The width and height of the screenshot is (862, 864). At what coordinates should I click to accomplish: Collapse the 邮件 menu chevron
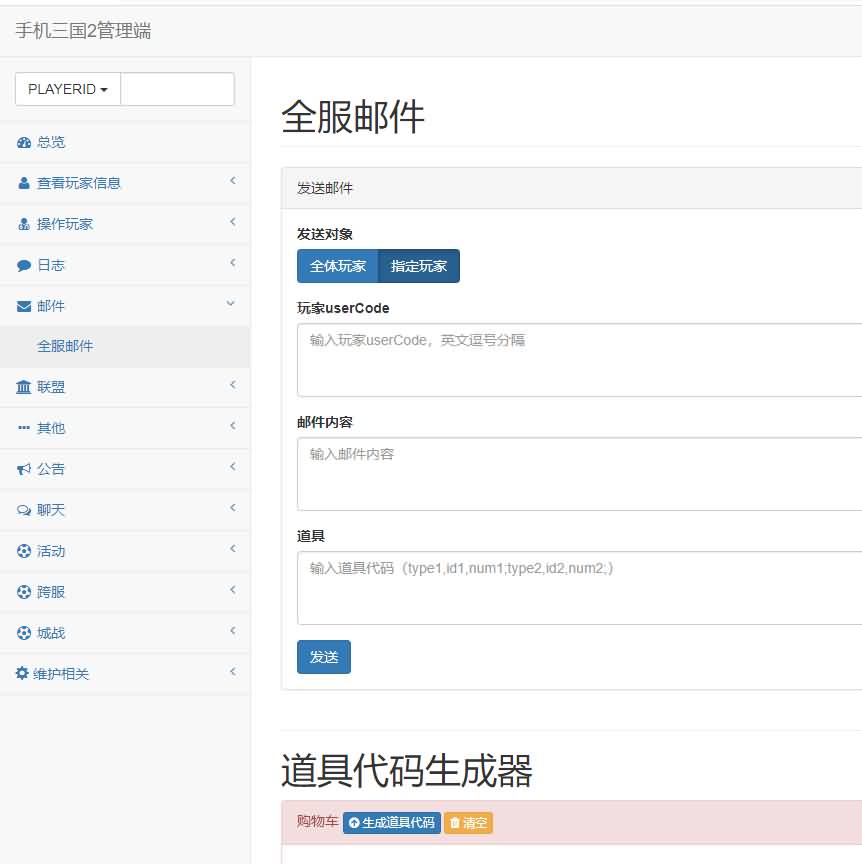pyautogui.click(x=231, y=304)
